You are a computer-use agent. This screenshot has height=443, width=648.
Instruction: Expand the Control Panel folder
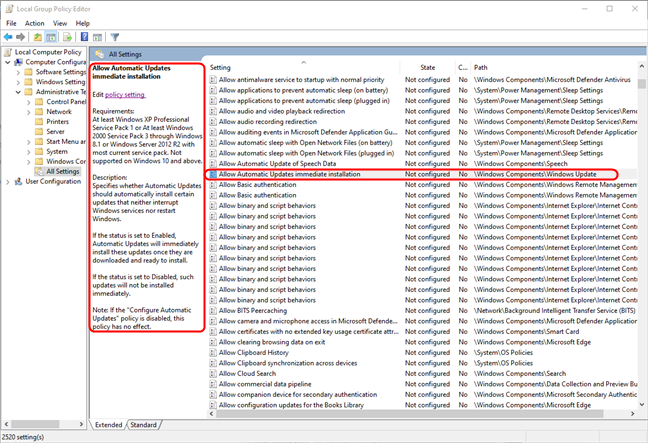[29, 102]
